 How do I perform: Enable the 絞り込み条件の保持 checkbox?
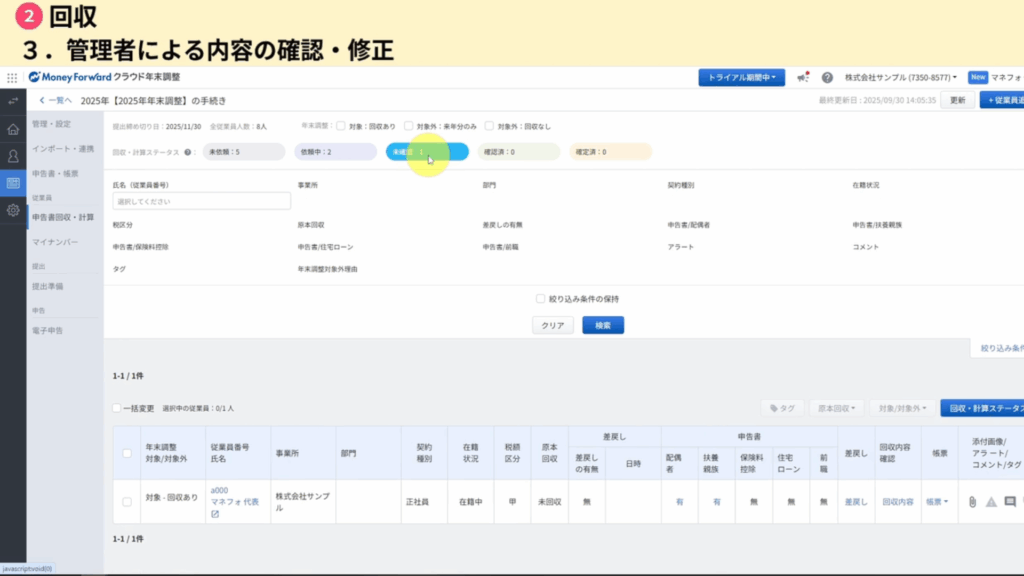[x=541, y=298]
